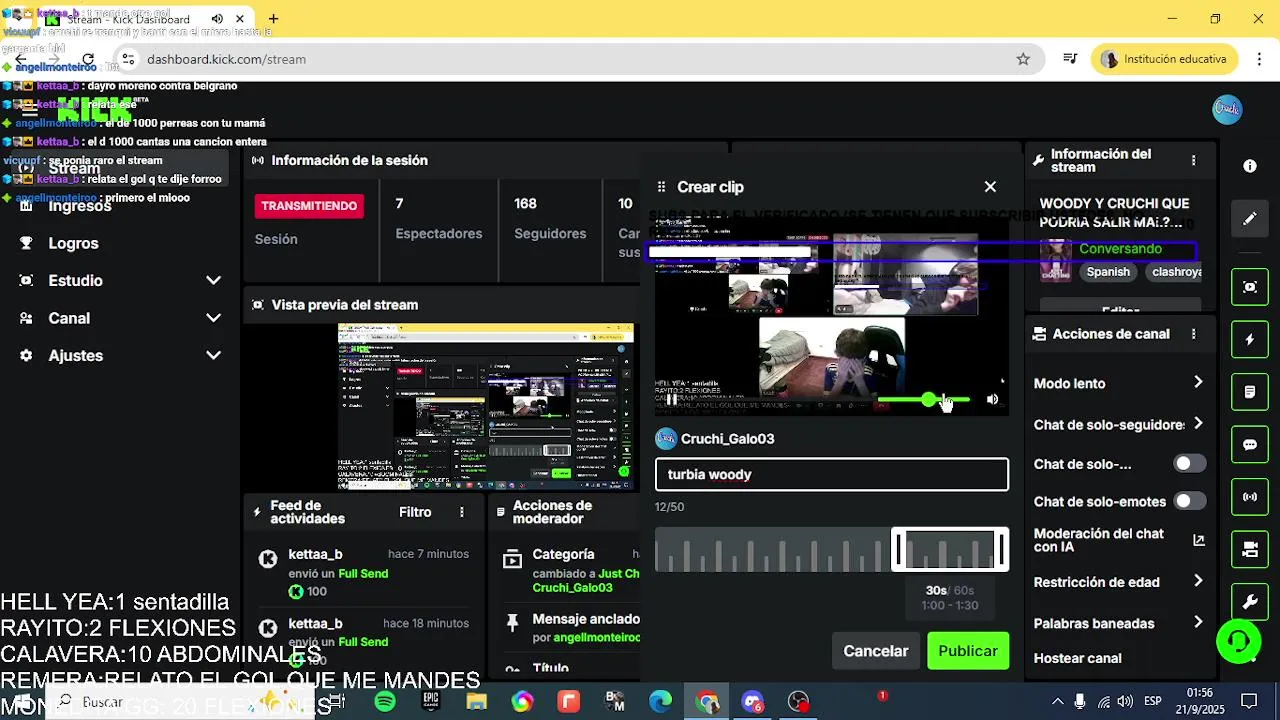The image size is (1280, 720).
Task: Open Epic Games launcher from the taskbar
Action: 431,702
